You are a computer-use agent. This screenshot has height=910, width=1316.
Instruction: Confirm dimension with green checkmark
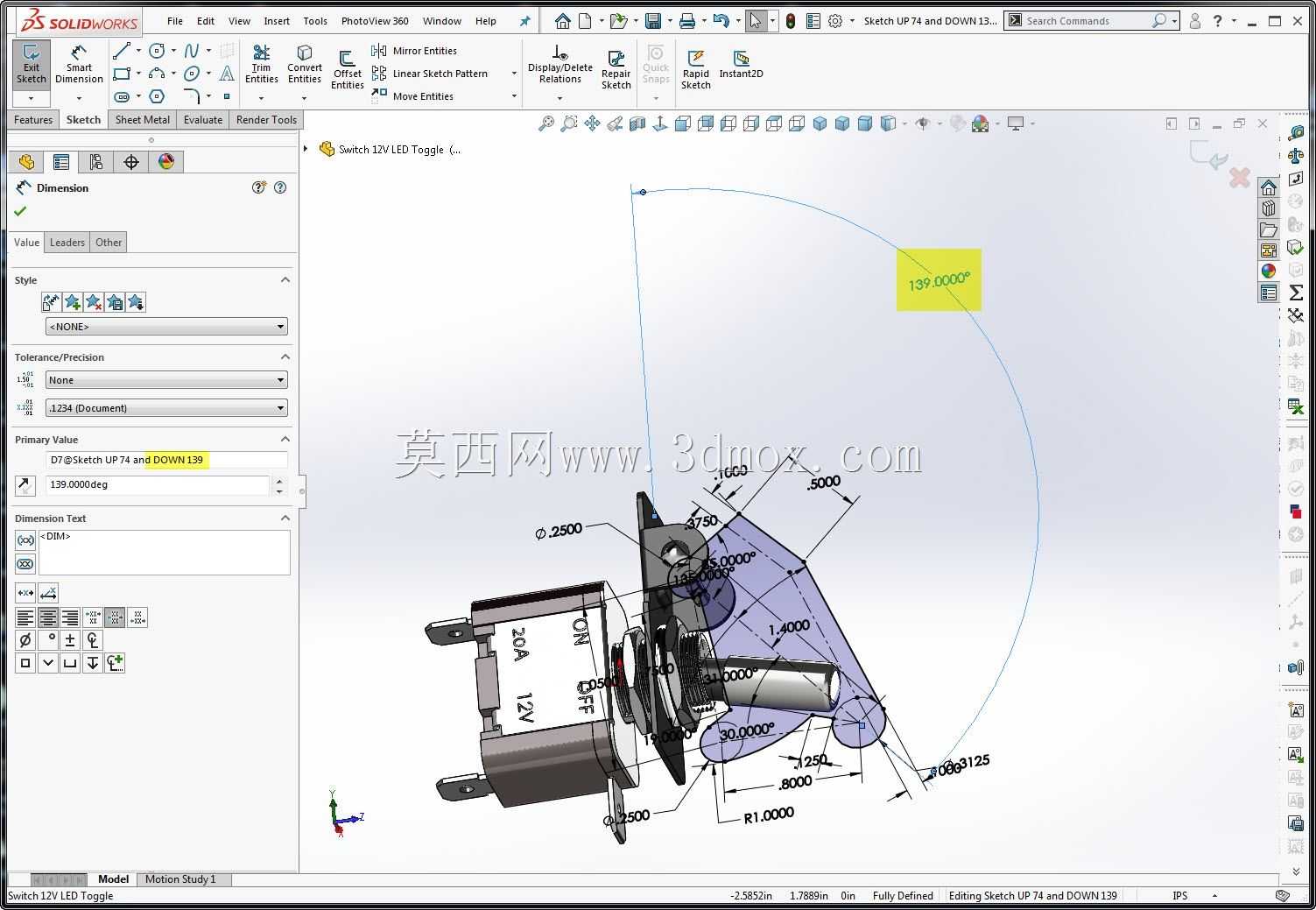point(20,211)
